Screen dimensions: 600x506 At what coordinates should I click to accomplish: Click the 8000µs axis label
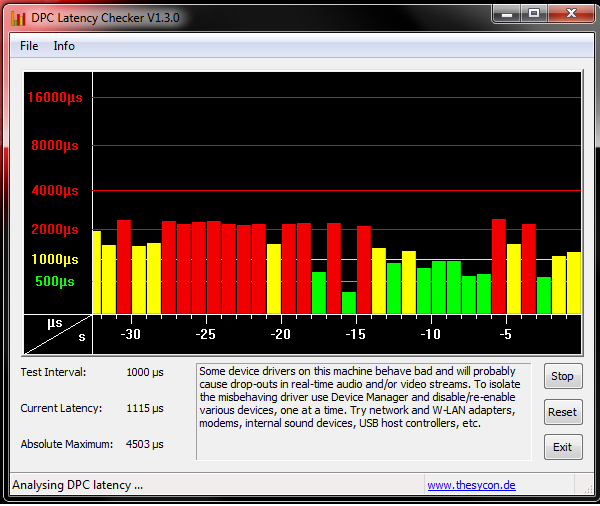click(x=55, y=145)
